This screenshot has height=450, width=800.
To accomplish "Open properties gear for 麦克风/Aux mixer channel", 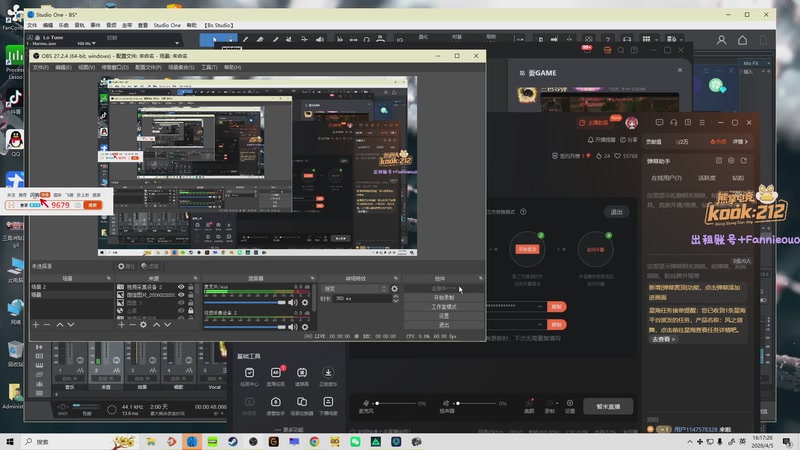I will point(305,303).
